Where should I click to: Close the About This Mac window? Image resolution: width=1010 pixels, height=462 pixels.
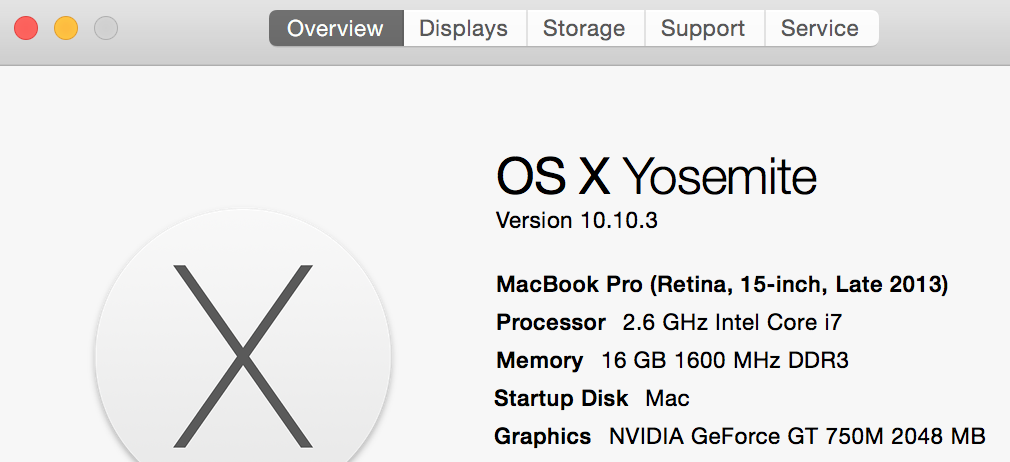(x=26, y=28)
